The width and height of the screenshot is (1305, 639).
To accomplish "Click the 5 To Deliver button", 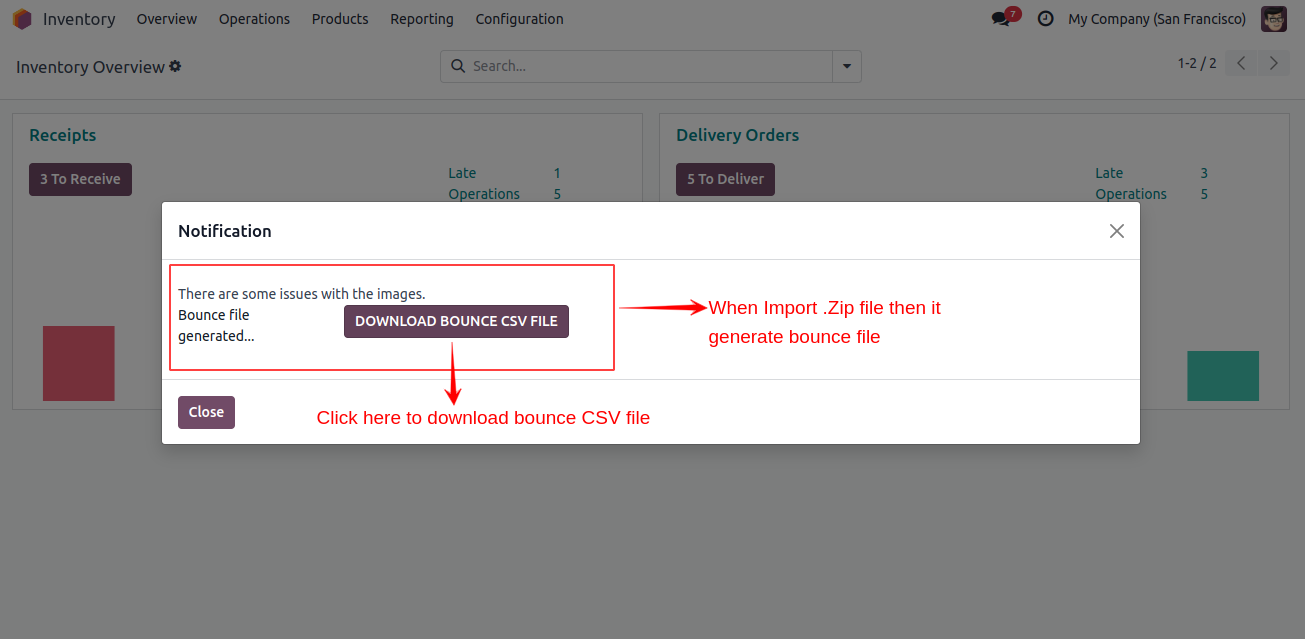I will (x=725, y=179).
